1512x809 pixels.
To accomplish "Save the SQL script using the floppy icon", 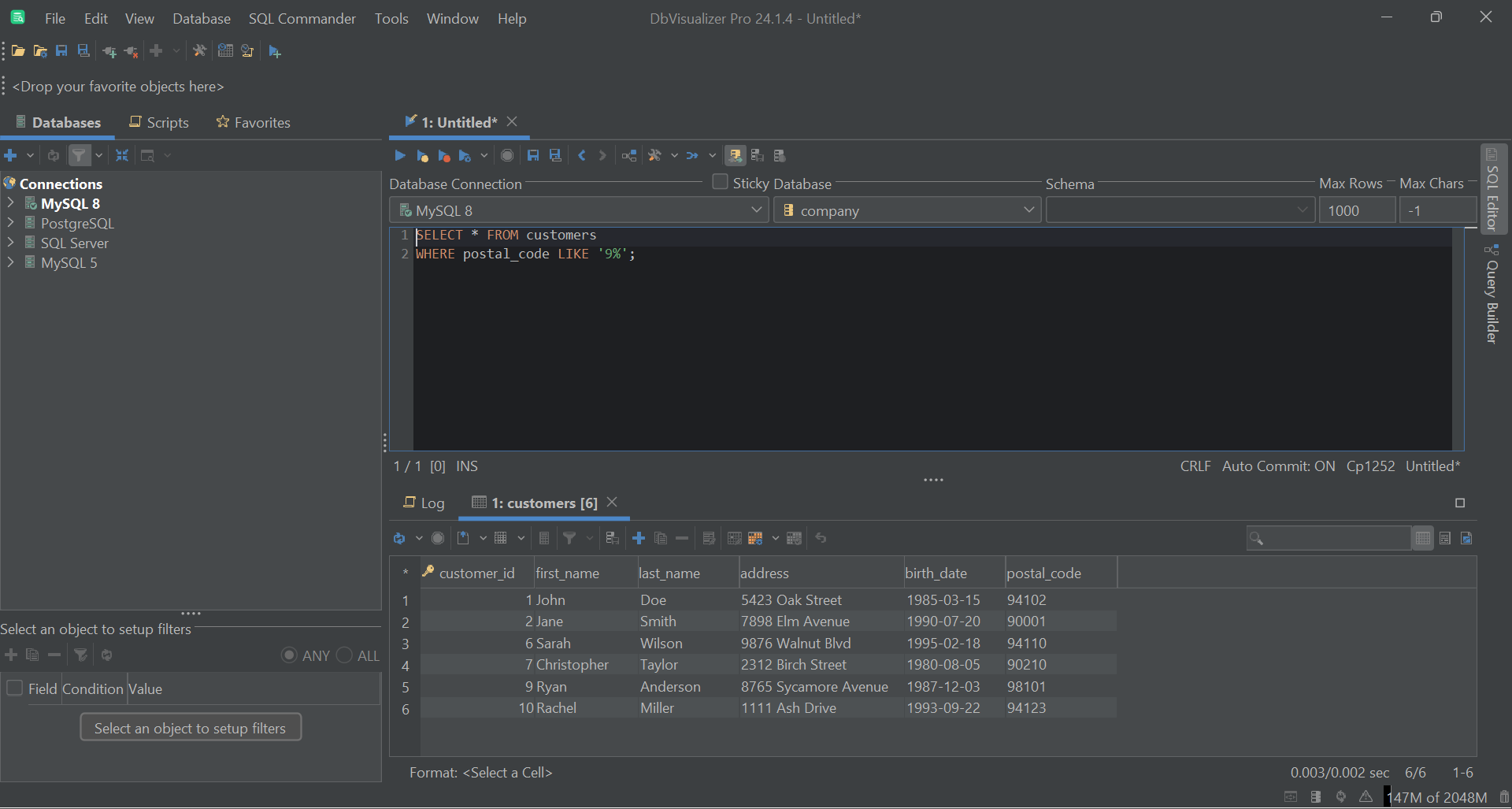I will coord(534,155).
